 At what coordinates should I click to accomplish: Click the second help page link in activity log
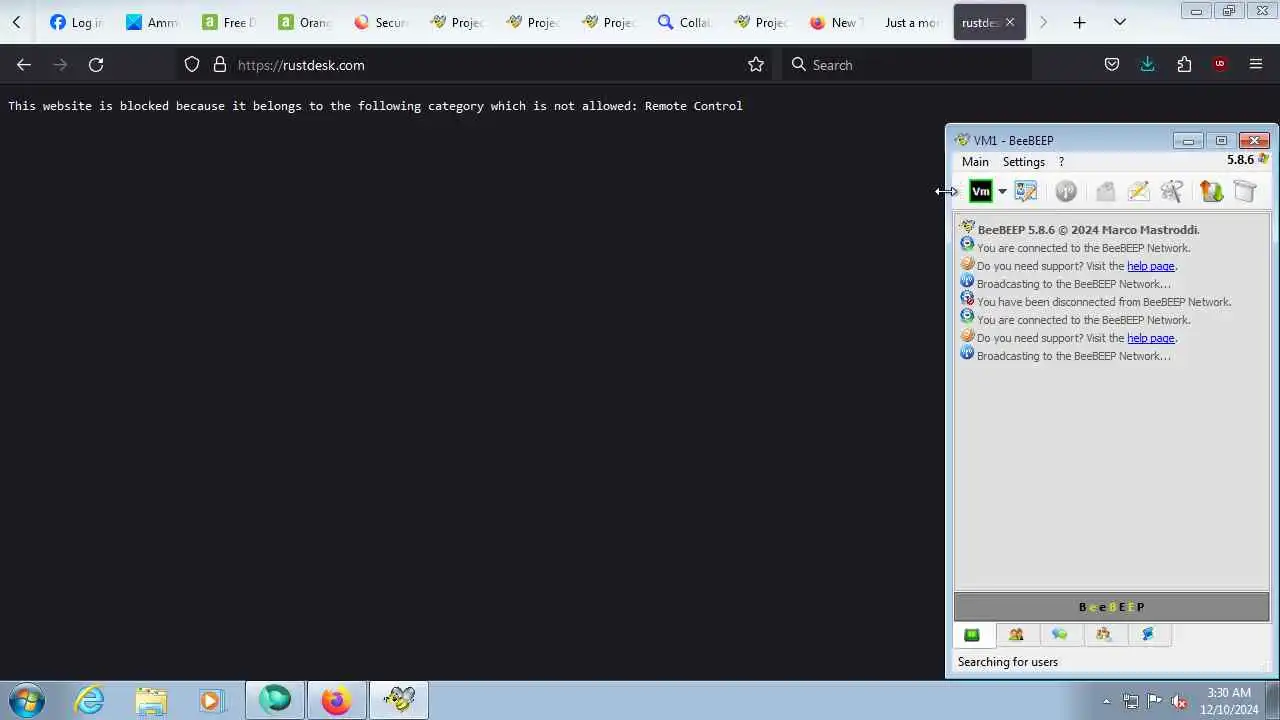1150,338
